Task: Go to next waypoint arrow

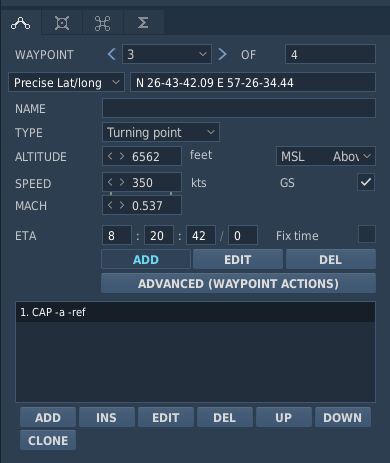Action: [x=222, y=54]
